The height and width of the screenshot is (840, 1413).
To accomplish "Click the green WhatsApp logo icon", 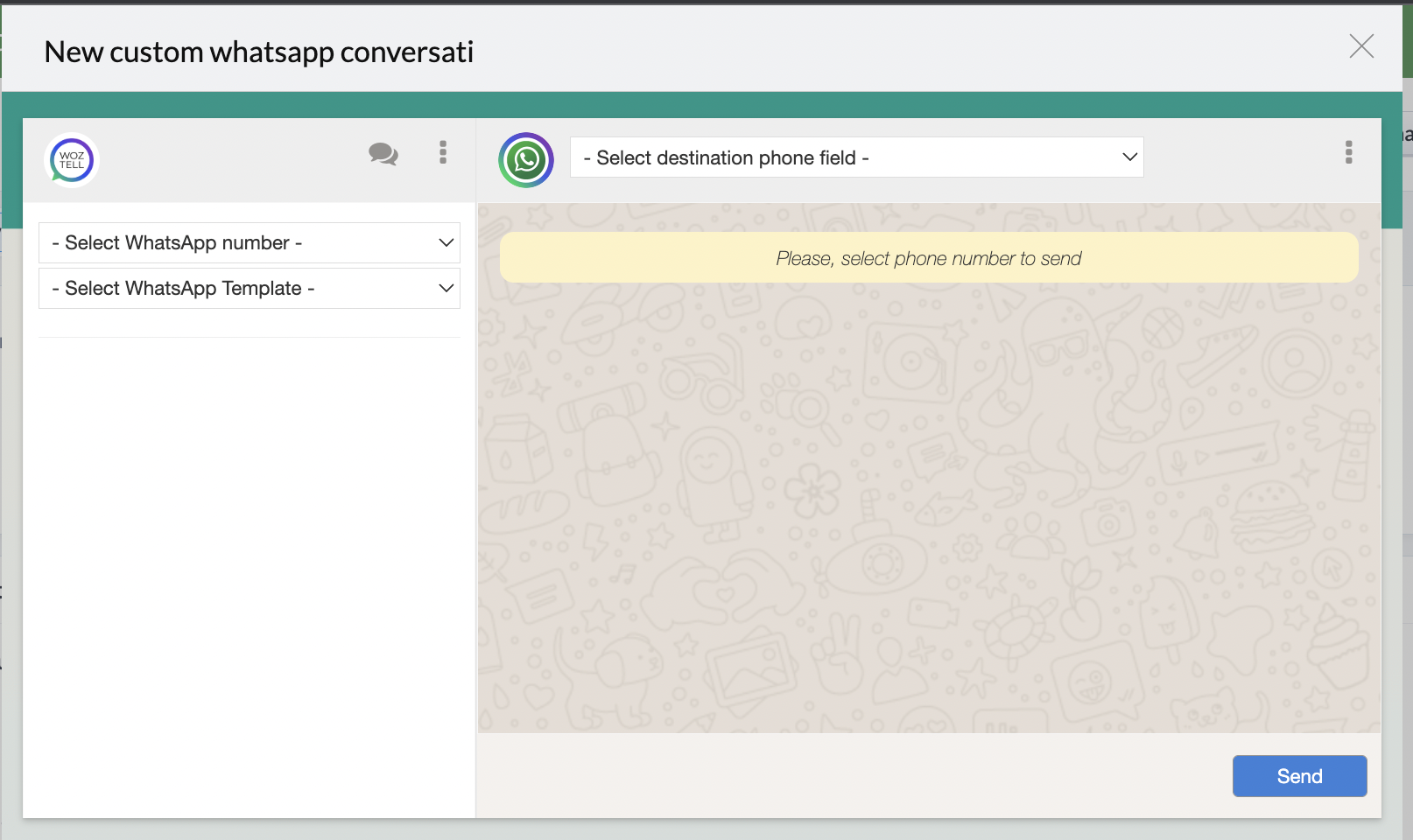I will tap(526, 160).
